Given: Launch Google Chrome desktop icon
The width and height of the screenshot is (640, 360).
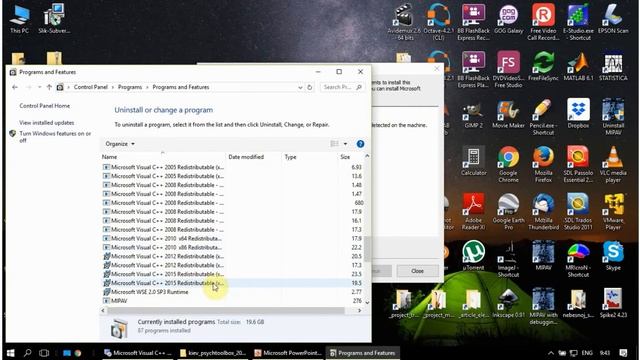Looking at the screenshot, I should [508, 164].
